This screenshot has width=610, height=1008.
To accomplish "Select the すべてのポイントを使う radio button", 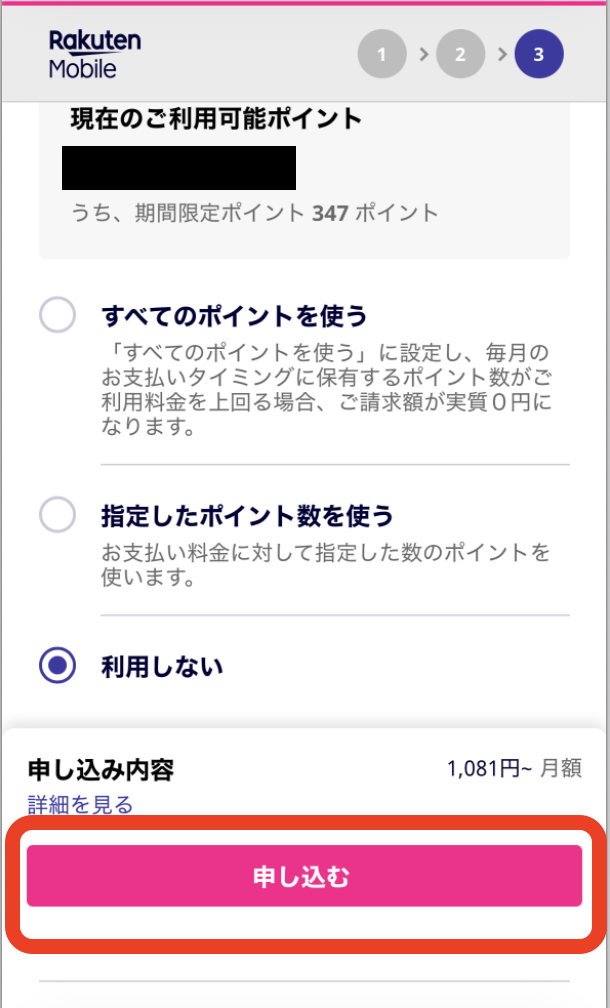I will click(x=57, y=316).
